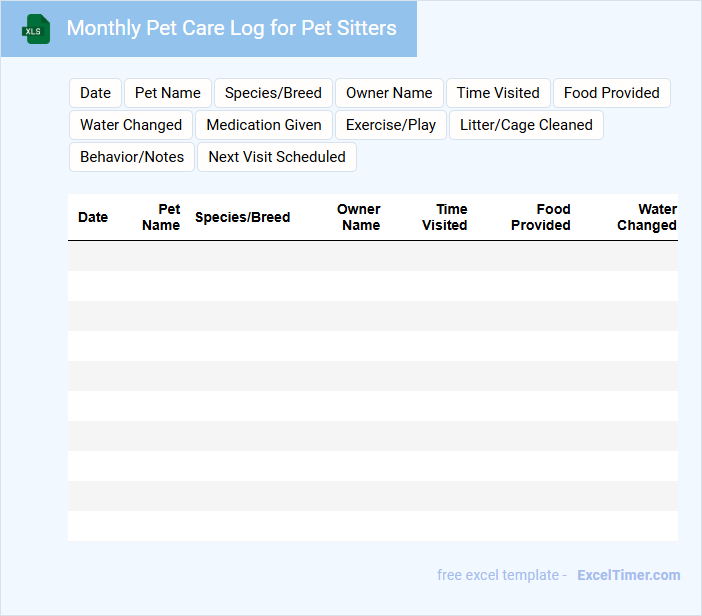Select the Litter/Cage Cleaned tag

[x=526, y=125]
